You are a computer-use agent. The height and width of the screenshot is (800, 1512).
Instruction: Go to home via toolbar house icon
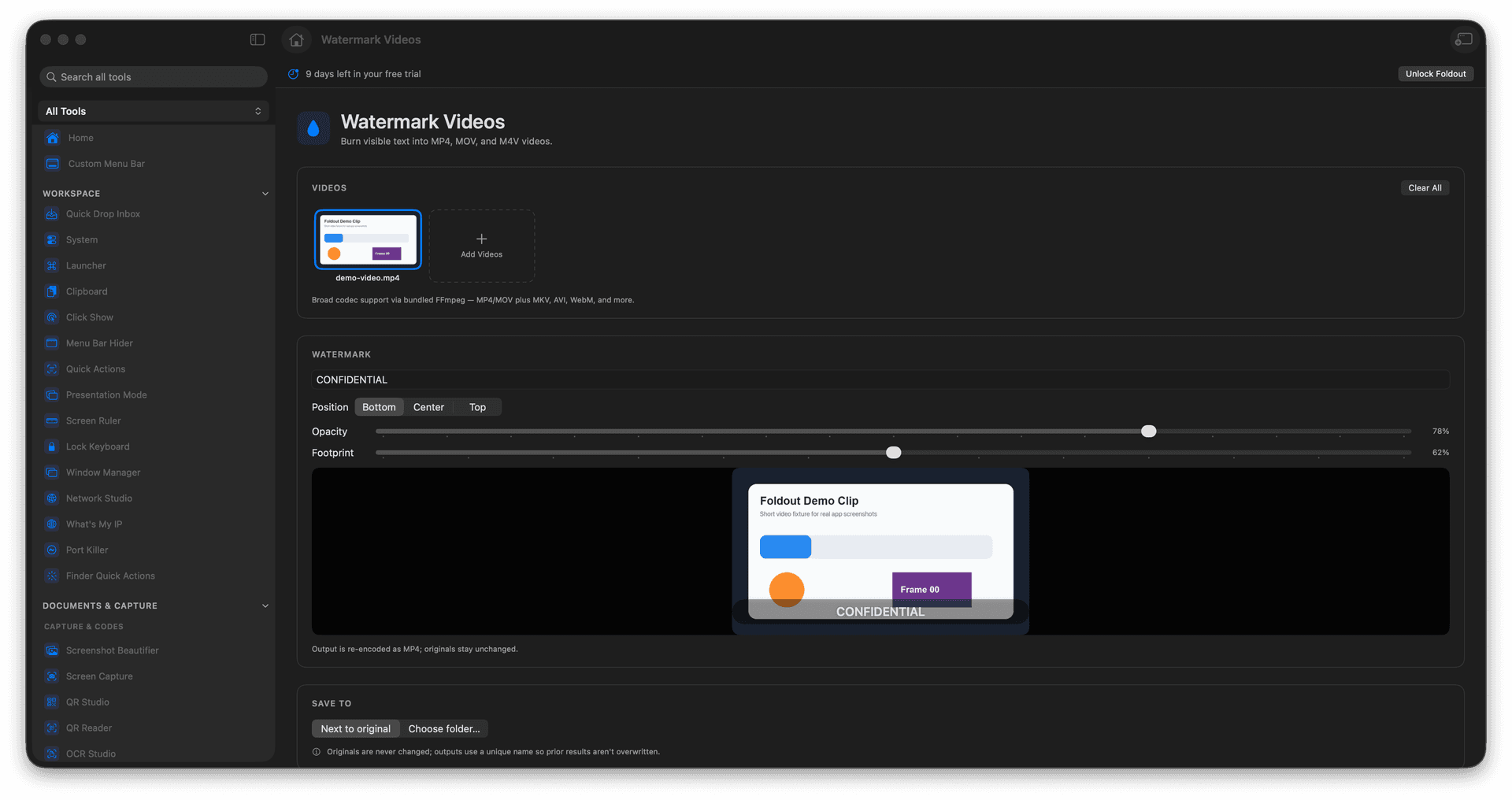click(296, 39)
